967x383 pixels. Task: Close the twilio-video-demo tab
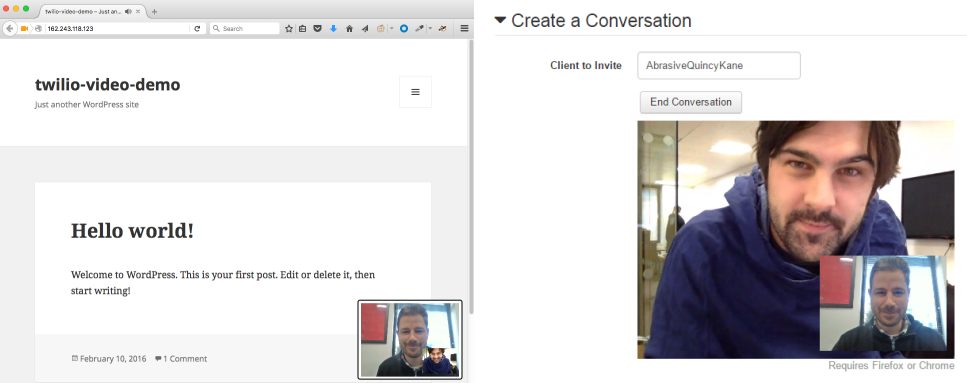(x=138, y=12)
